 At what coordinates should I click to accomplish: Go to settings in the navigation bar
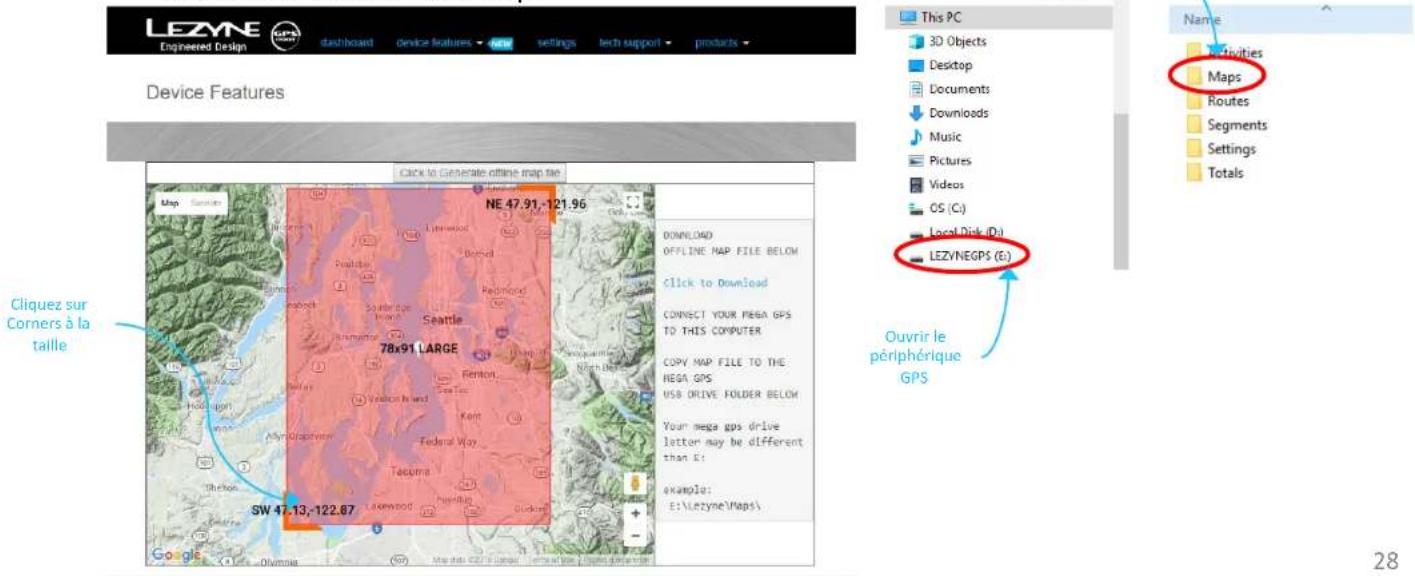click(556, 43)
